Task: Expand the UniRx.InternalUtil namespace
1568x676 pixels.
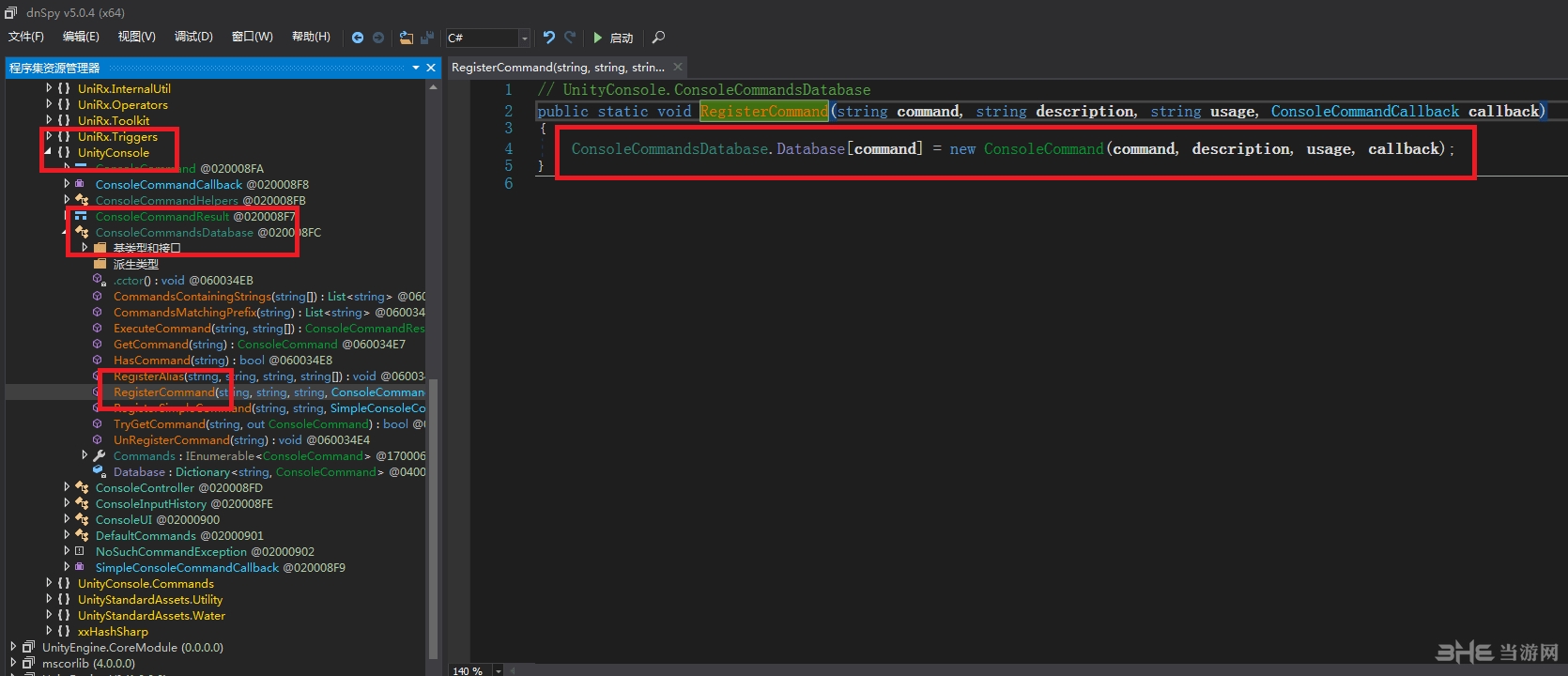Action: [x=49, y=88]
